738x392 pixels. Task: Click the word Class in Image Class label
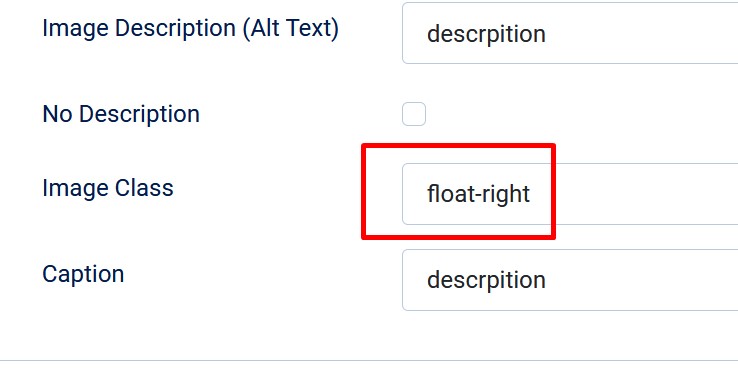tap(144, 188)
